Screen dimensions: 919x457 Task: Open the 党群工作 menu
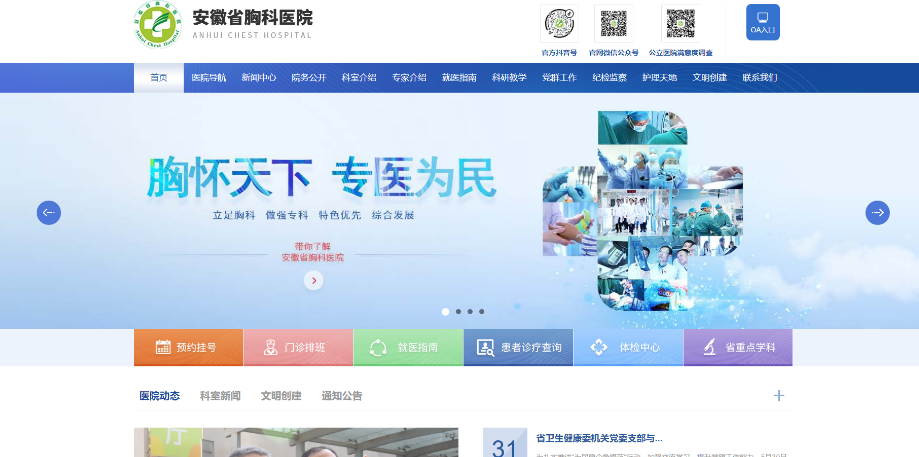[x=559, y=77]
